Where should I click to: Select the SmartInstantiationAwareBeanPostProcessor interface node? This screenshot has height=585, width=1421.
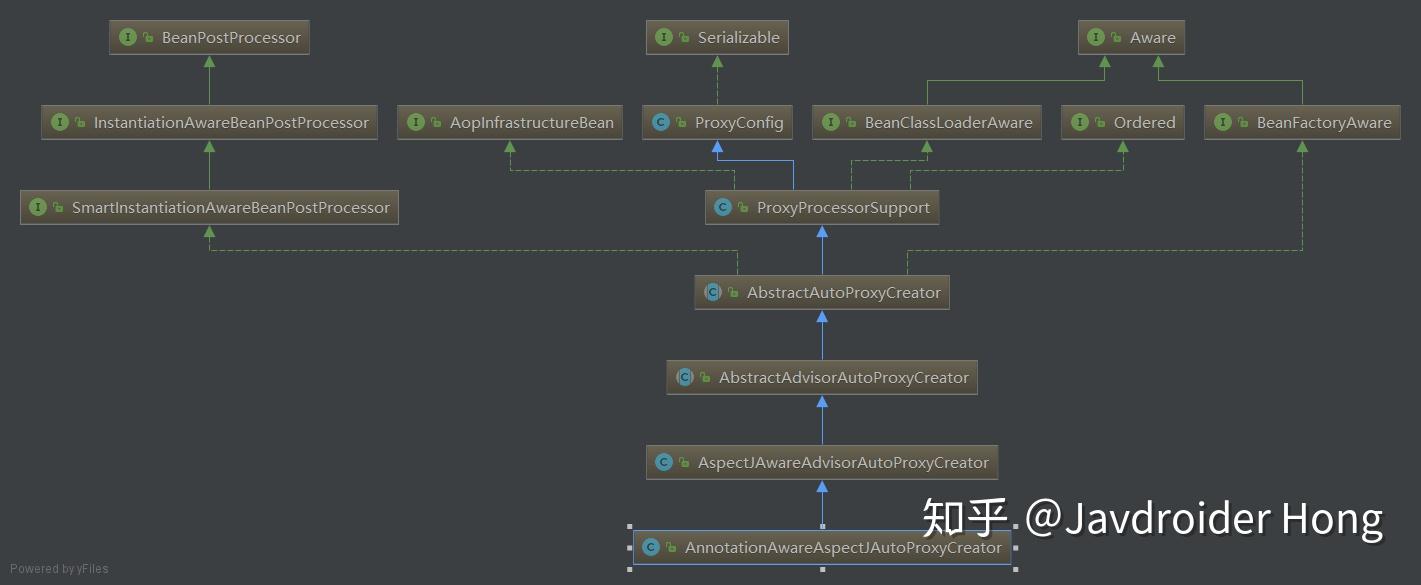tap(210, 207)
